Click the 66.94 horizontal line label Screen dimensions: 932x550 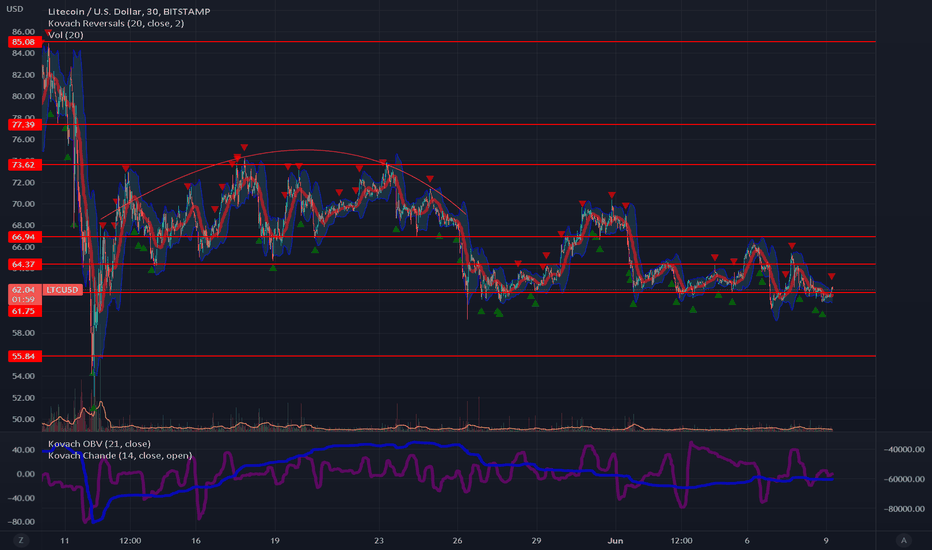(24, 237)
